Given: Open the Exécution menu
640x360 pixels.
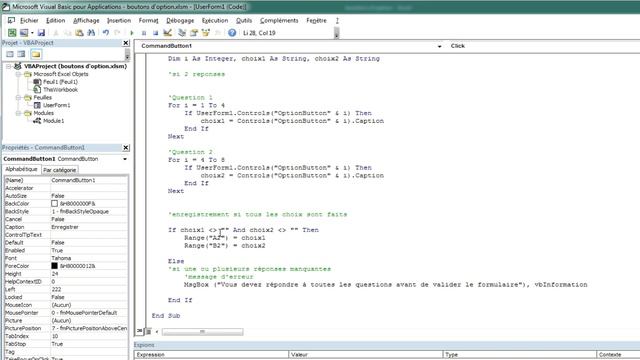Looking at the screenshot, I should coord(215,20).
